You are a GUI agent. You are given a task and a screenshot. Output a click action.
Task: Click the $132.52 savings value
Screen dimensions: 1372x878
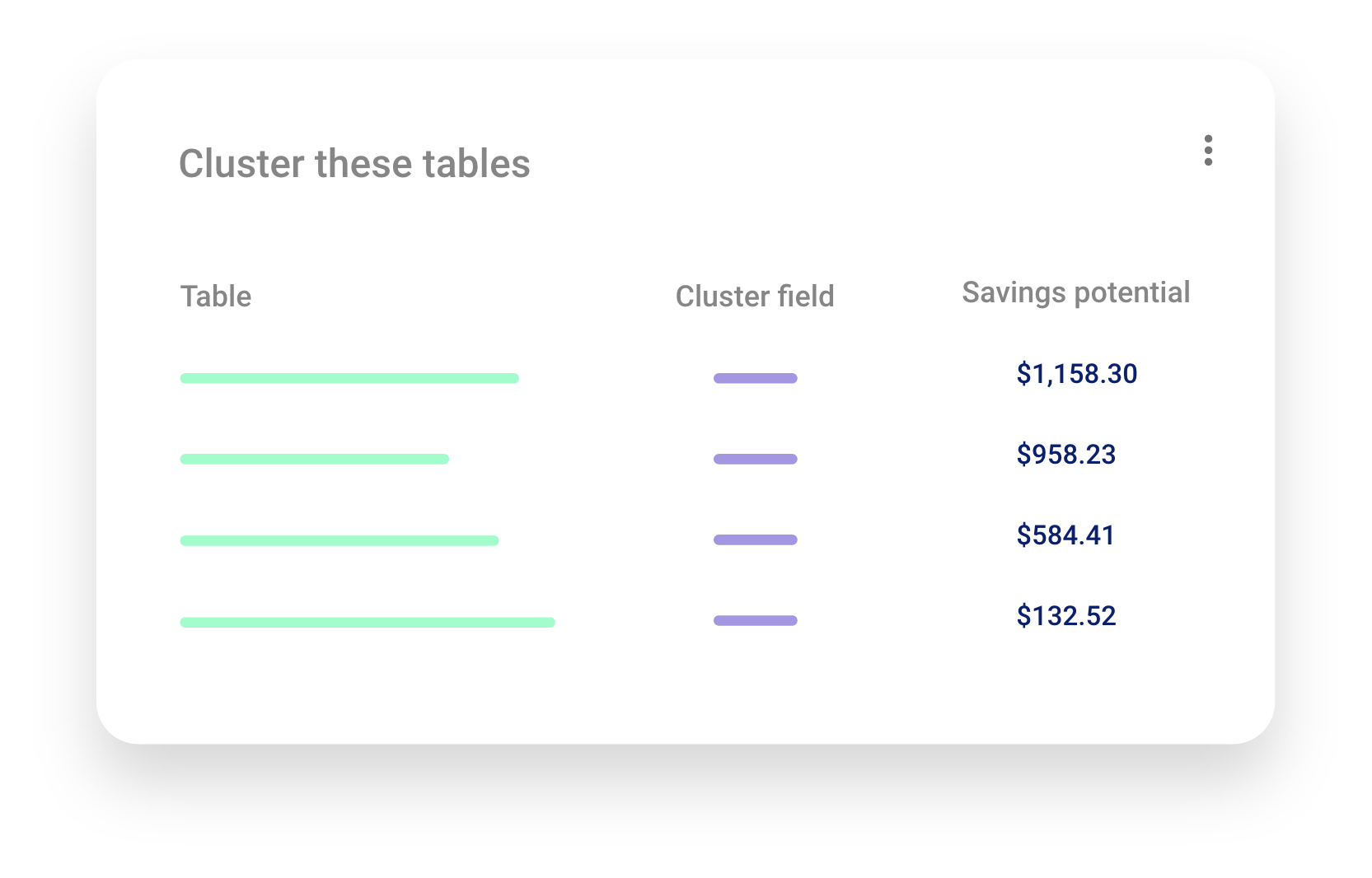pyautogui.click(x=1065, y=616)
